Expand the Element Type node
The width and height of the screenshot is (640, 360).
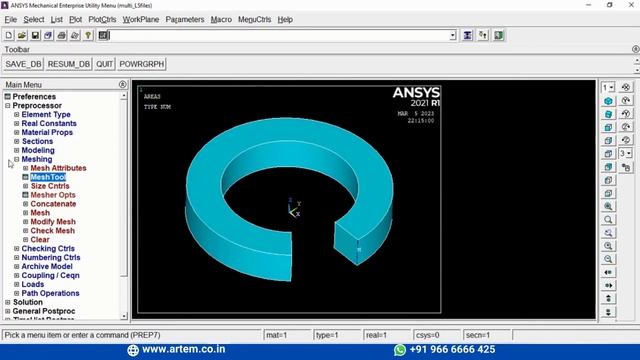(x=17, y=115)
